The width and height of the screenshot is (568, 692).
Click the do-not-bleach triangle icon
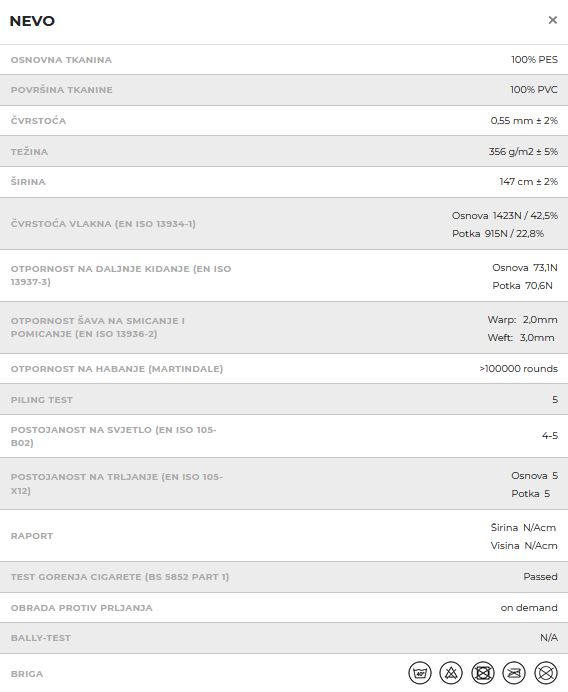(451, 673)
